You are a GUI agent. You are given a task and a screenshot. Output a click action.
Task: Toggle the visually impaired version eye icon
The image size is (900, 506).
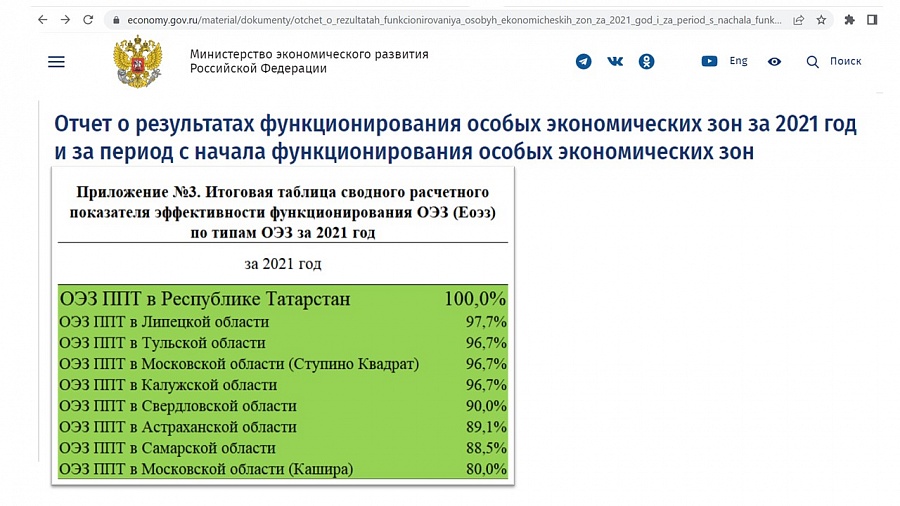point(774,61)
